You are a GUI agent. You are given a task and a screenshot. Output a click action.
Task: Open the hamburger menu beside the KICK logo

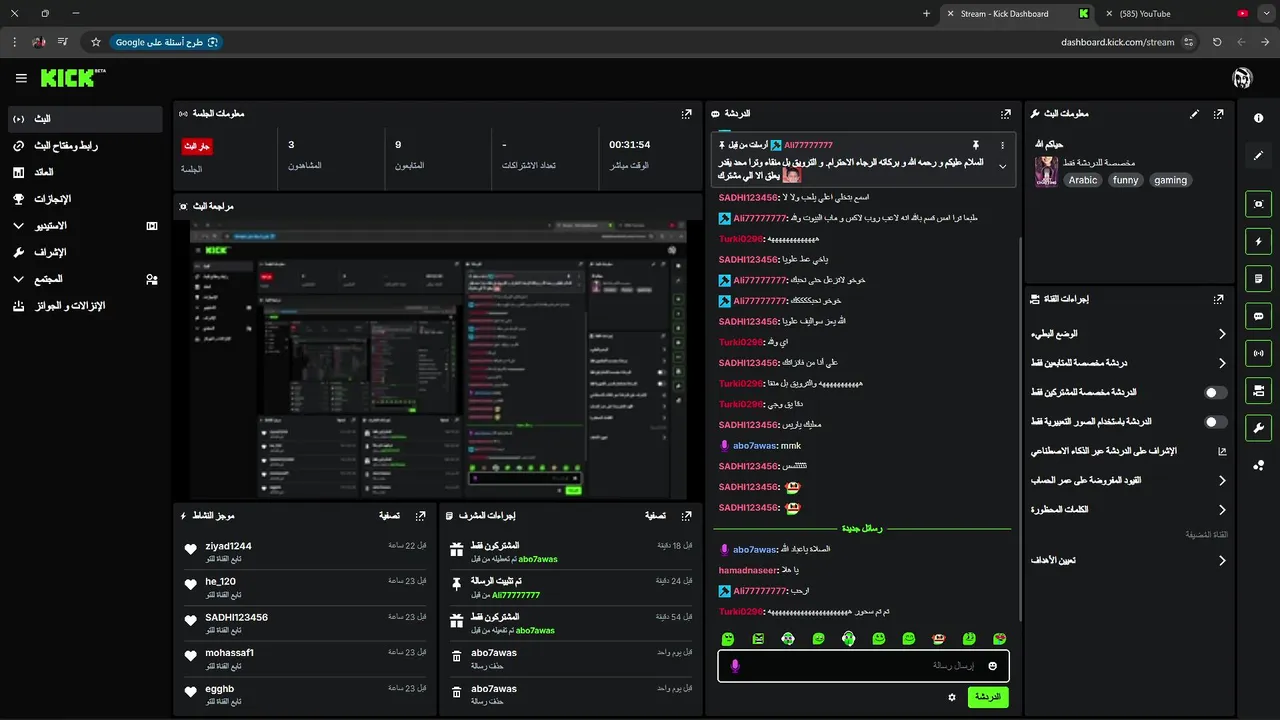coord(21,78)
